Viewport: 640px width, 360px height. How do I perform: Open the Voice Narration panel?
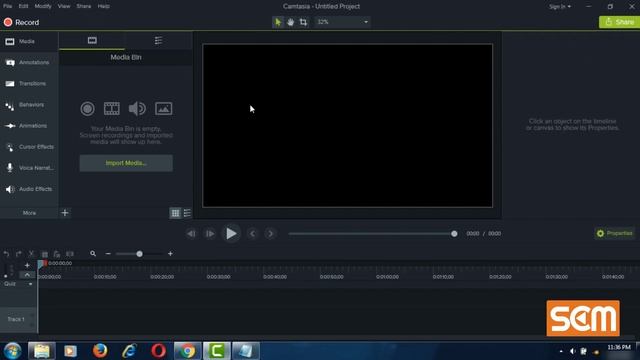(29, 168)
